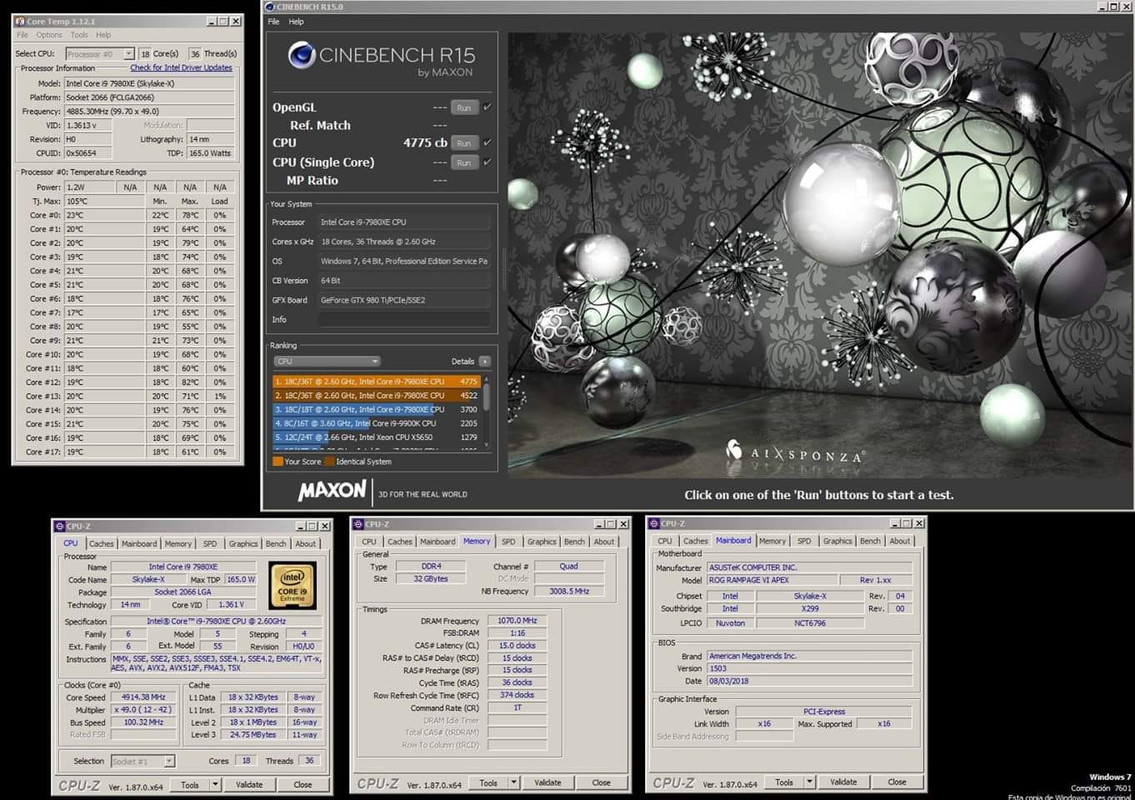The height and width of the screenshot is (800, 1135).
Task: Open Bench tab in left CPU-Z window
Action: [x=276, y=544]
